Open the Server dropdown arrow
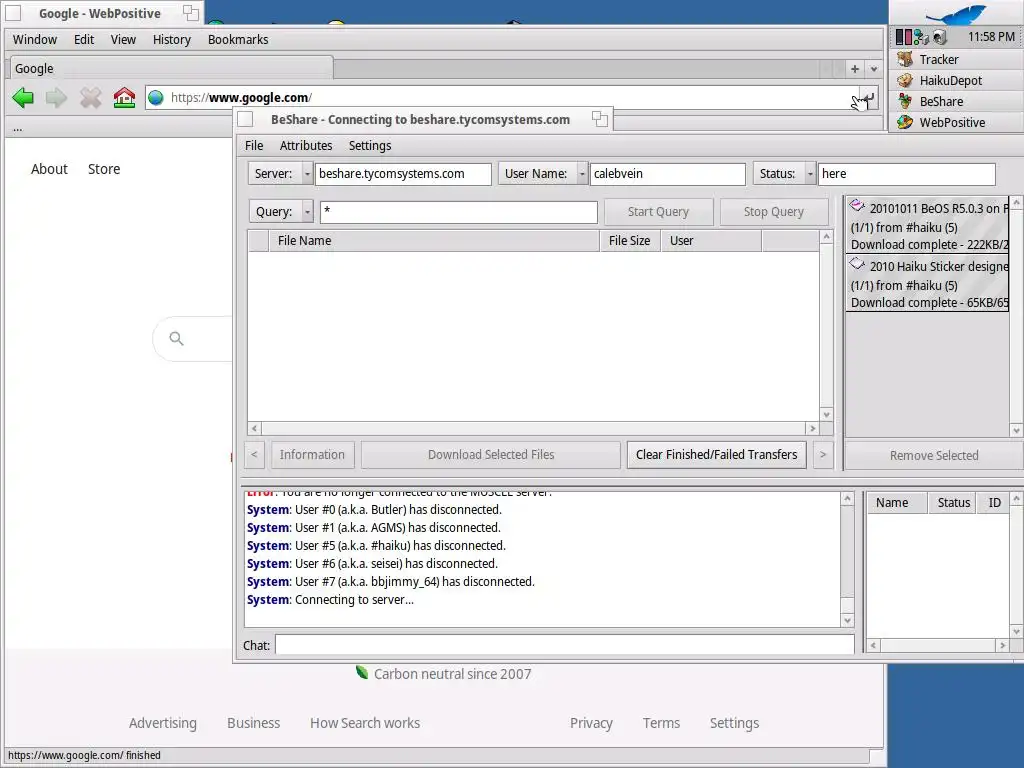The height and width of the screenshot is (768, 1024). click(x=307, y=174)
